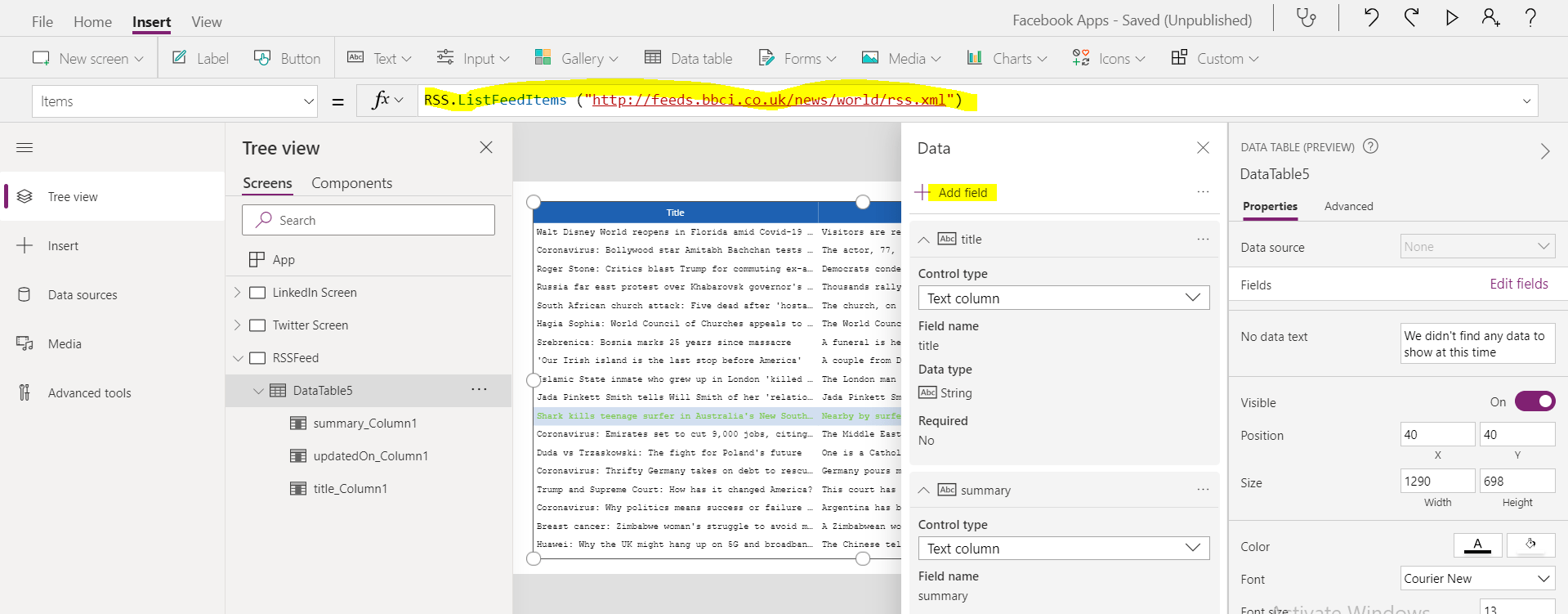
Task: Open the Charts dropdown
Action: coord(1007,58)
